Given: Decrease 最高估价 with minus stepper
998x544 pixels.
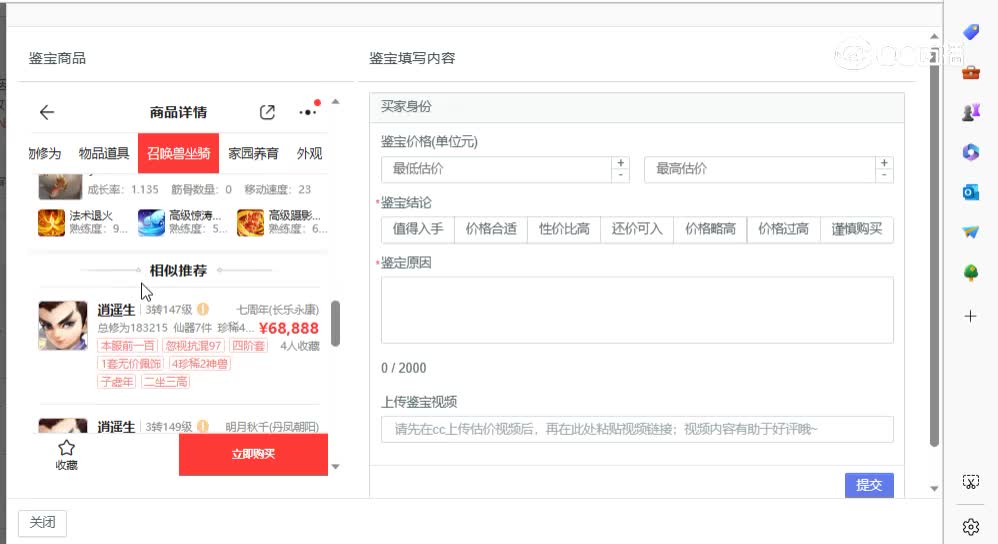Looking at the screenshot, I should pos(884,176).
